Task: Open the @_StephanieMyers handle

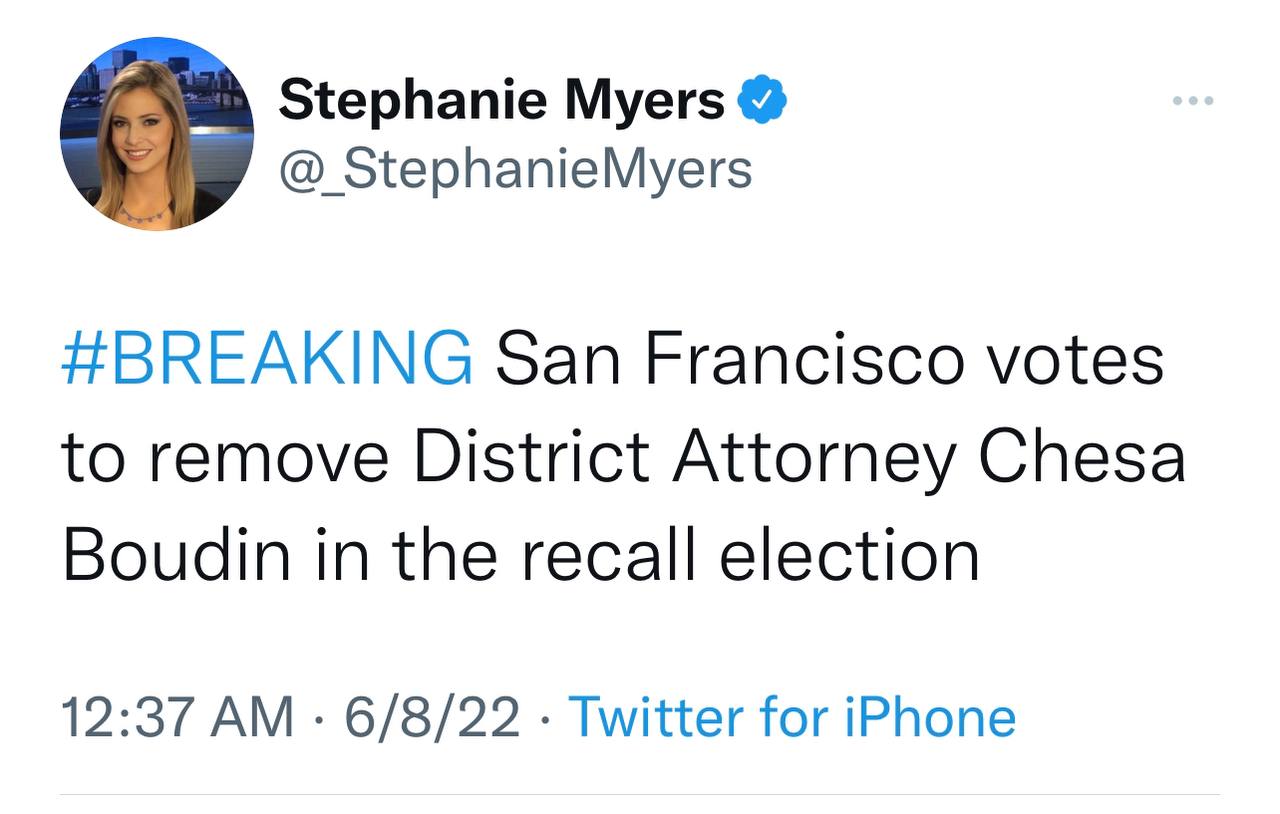Action: [x=515, y=168]
